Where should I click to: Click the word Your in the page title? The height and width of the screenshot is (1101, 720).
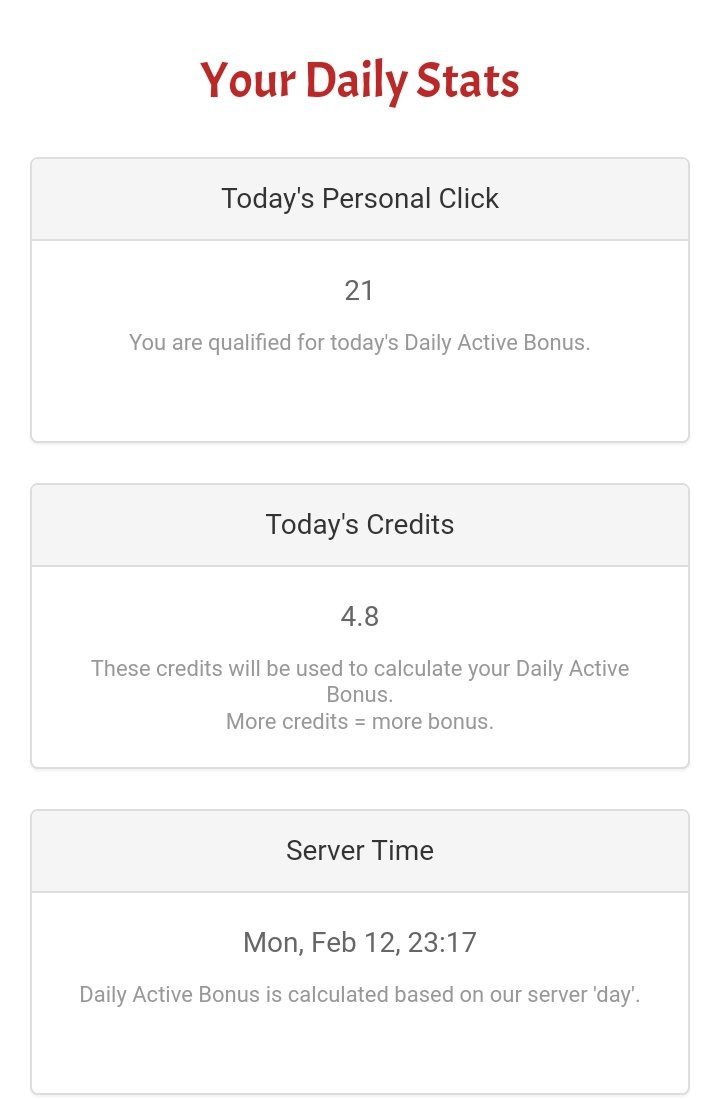[x=248, y=80]
